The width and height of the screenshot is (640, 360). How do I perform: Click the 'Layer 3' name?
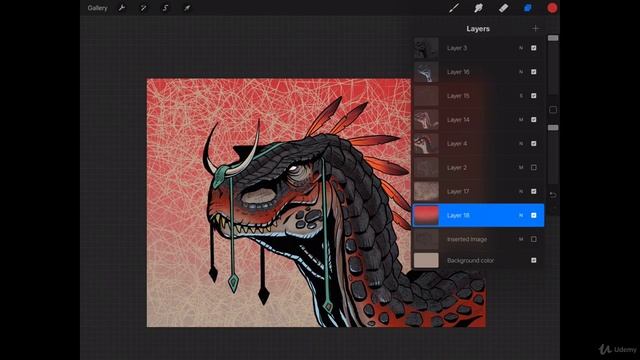click(457, 48)
